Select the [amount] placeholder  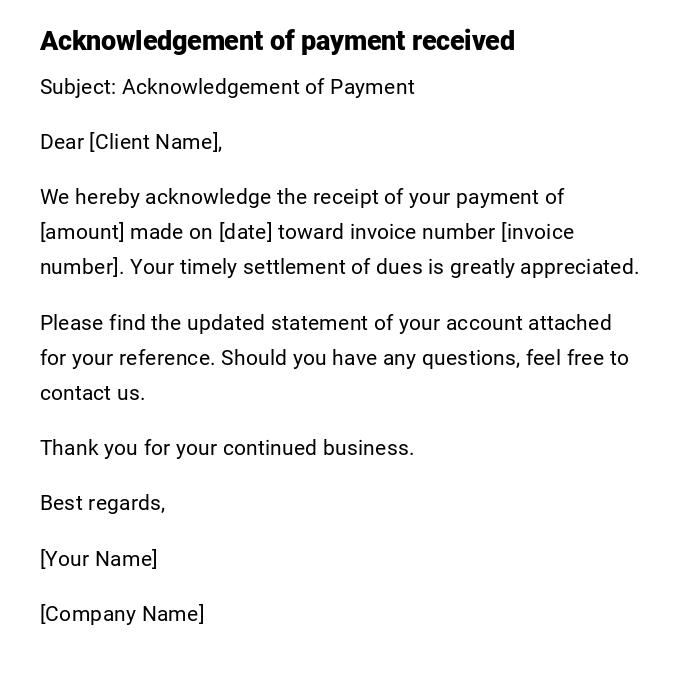tap(82, 232)
